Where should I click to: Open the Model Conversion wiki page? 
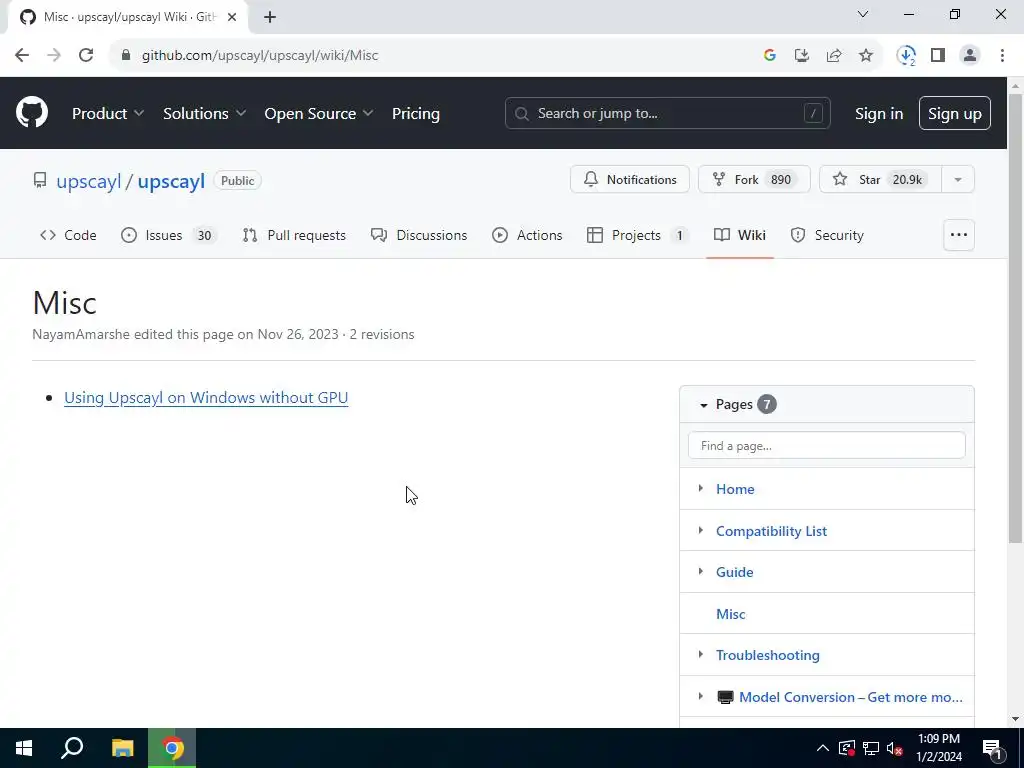840,697
